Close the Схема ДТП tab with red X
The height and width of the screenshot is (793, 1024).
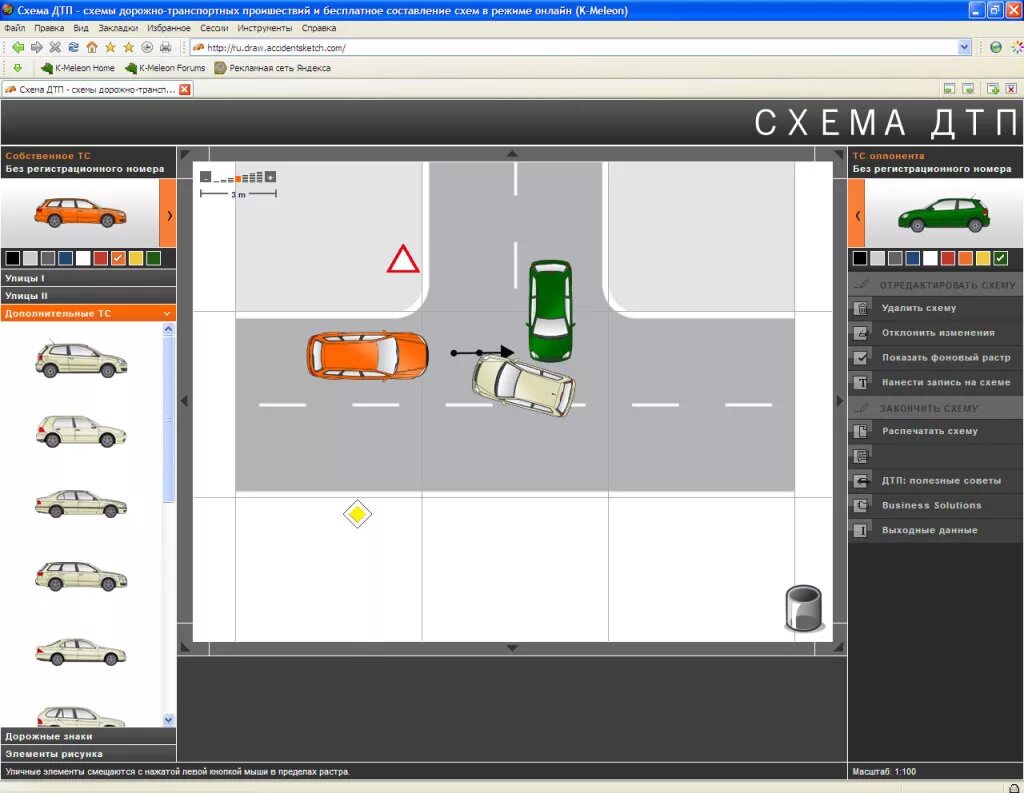point(185,89)
